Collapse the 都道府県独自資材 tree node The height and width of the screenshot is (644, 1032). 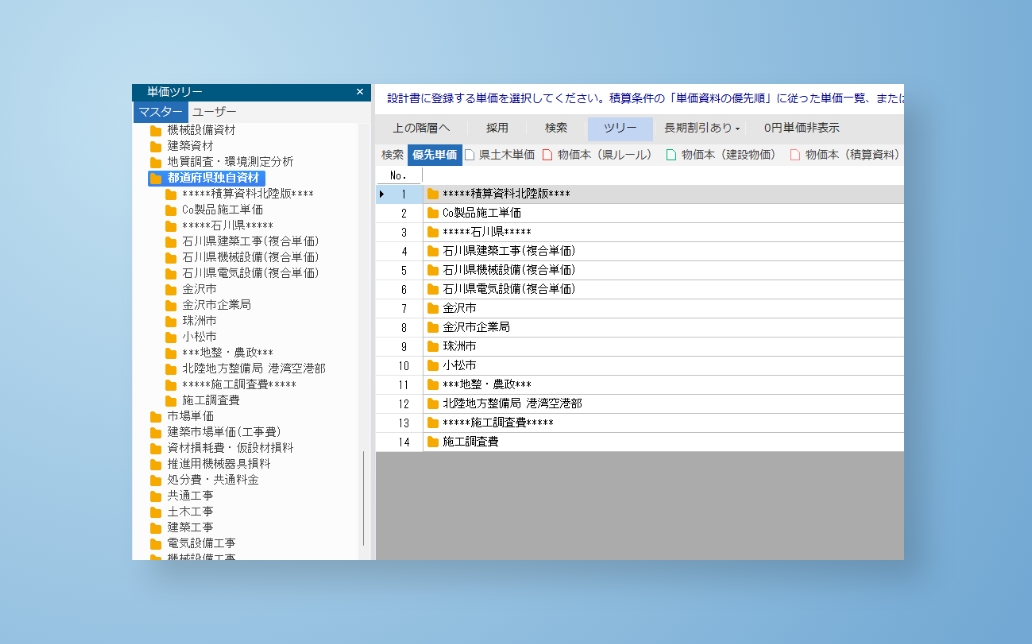click(x=156, y=178)
